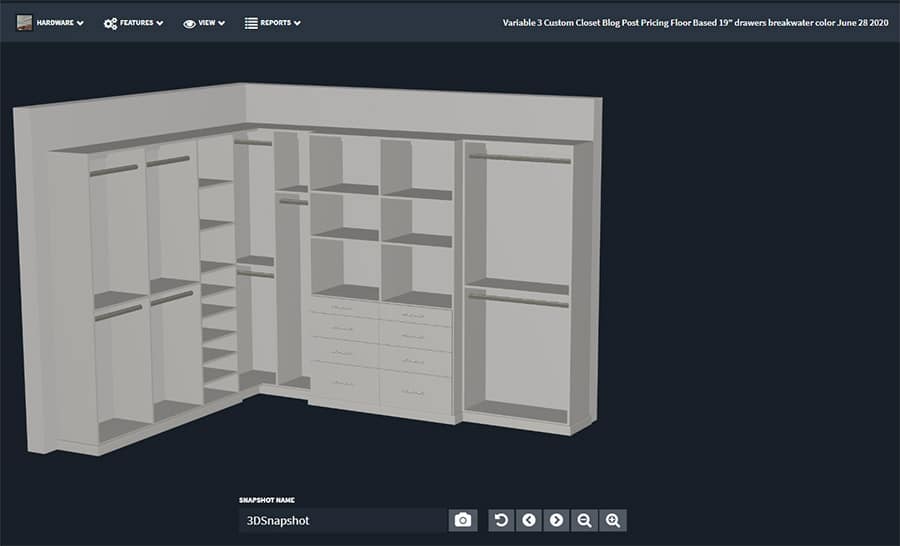Image resolution: width=900 pixels, height=546 pixels.
Task: Rotate the 3D view right
Action: tap(556, 520)
